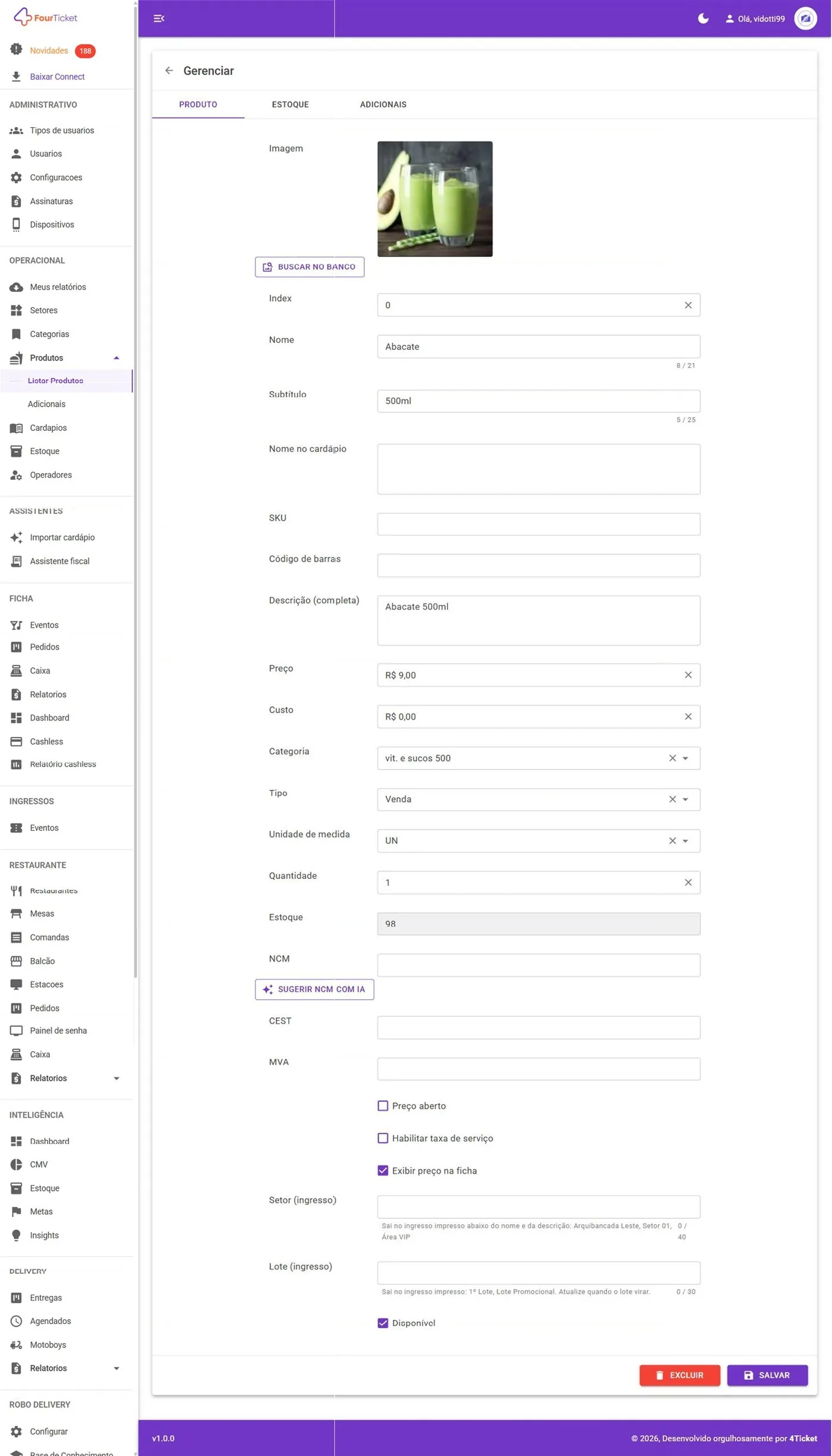The height and width of the screenshot is (1456, 832).
Task: Open the user avatar profile icon
Action: 805,18
